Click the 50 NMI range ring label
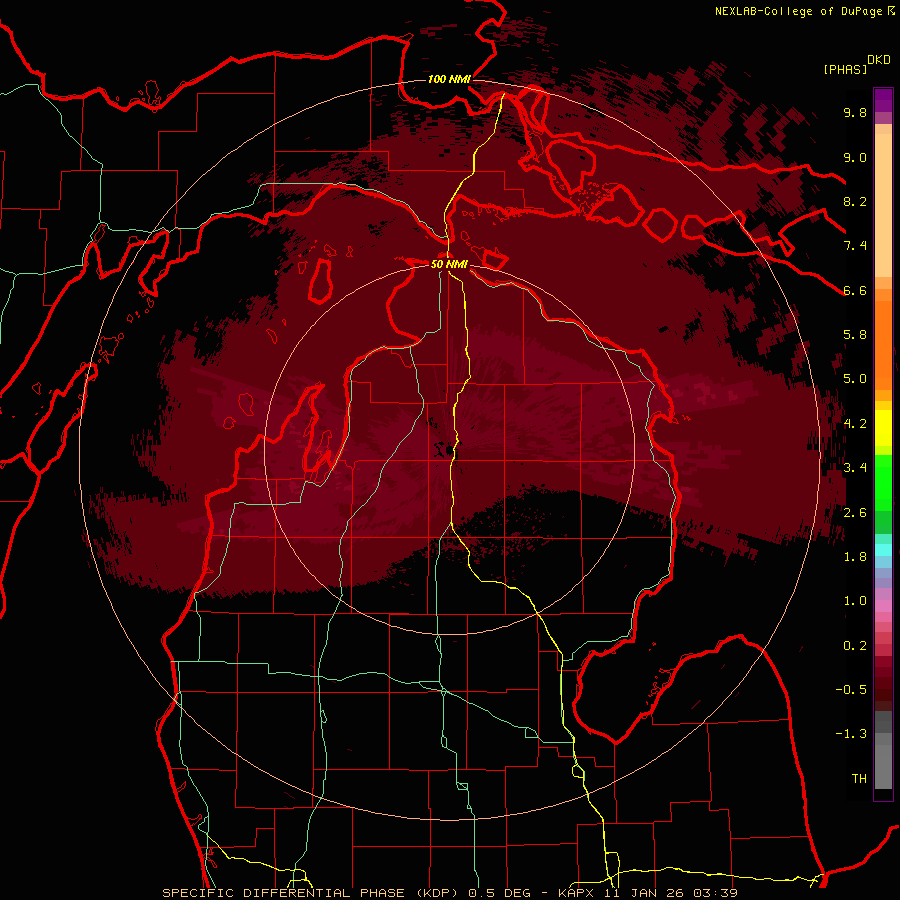This screenshot has height=900, width=900. pos(449,264)
